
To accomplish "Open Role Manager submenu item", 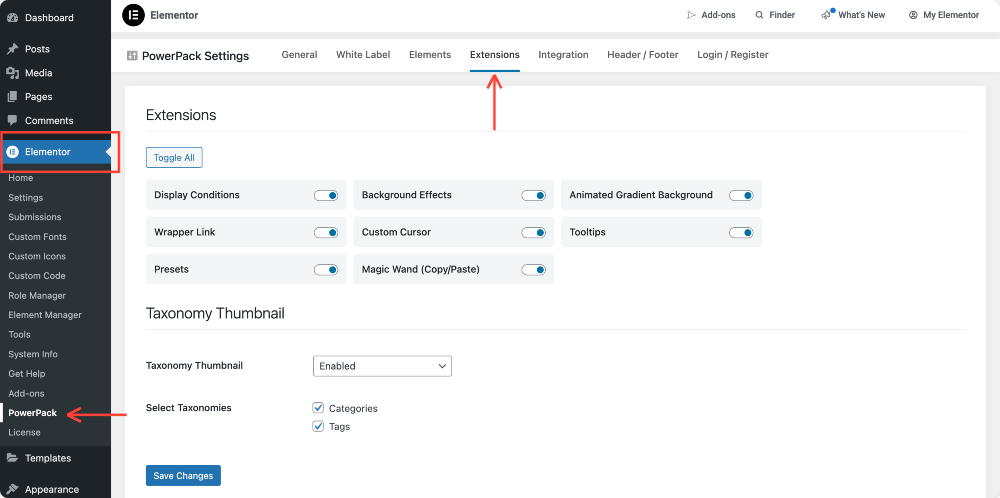I will point(37,295).
